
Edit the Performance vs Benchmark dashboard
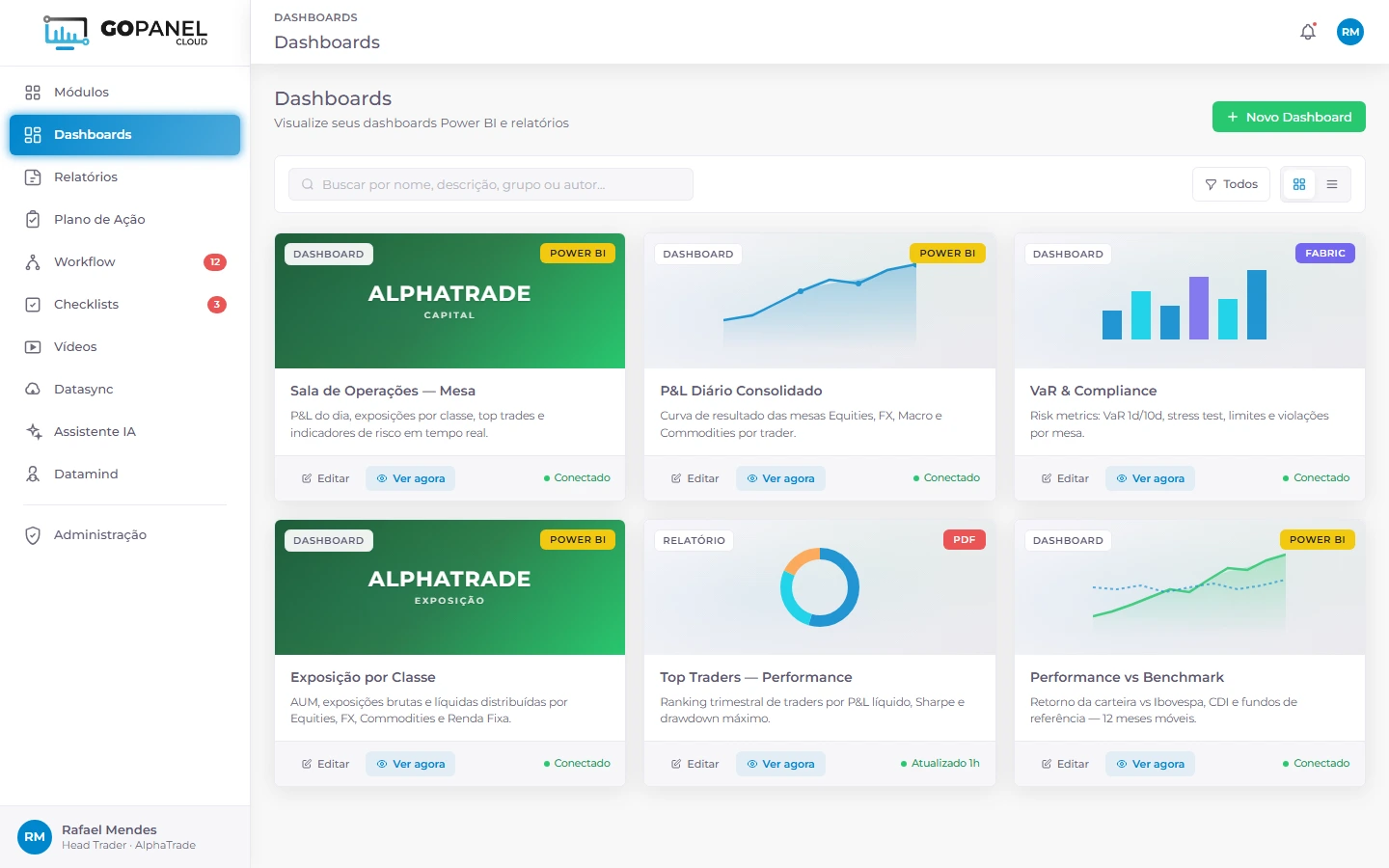[x=1065, y=764]
